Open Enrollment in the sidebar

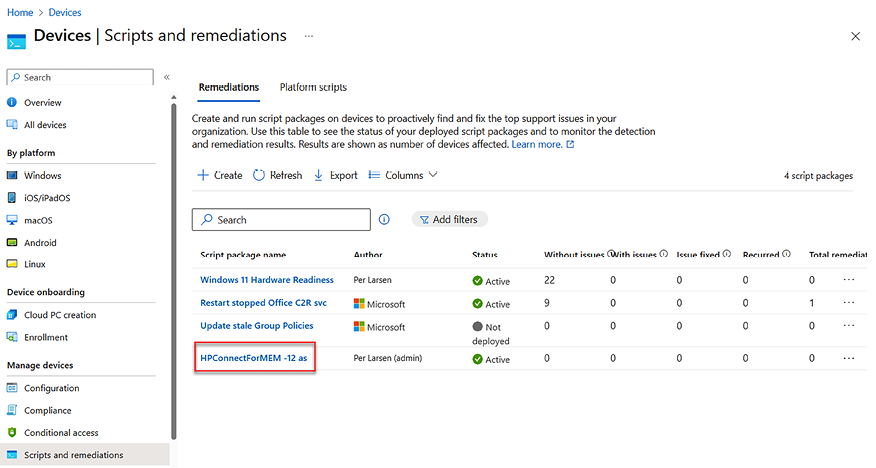point(46,337)
